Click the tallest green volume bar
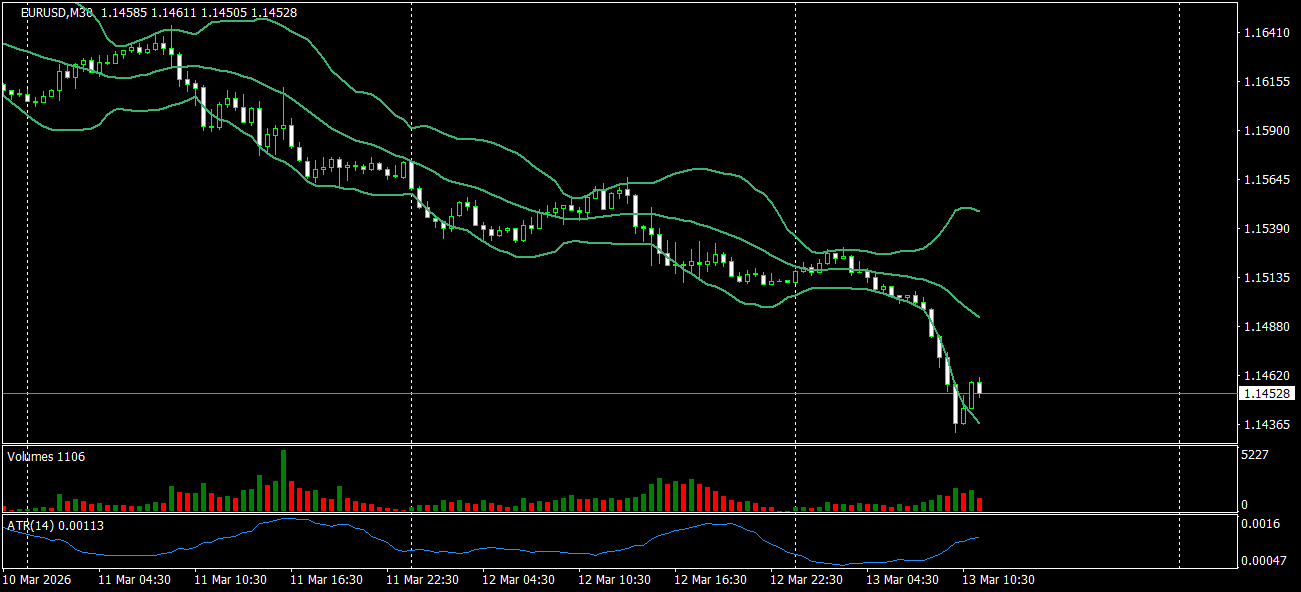Screen dimensions: 1301x592 (x=283, y=481)
